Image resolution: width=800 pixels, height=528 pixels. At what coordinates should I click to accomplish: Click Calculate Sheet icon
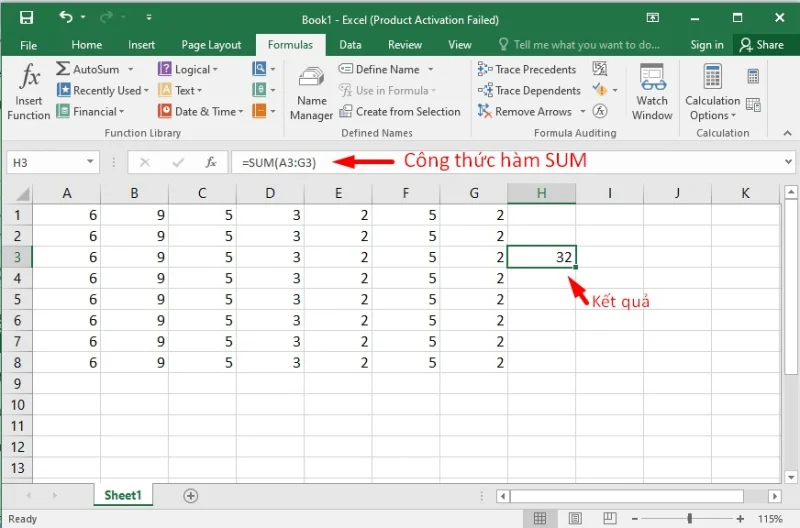click(x=753, y=105)
